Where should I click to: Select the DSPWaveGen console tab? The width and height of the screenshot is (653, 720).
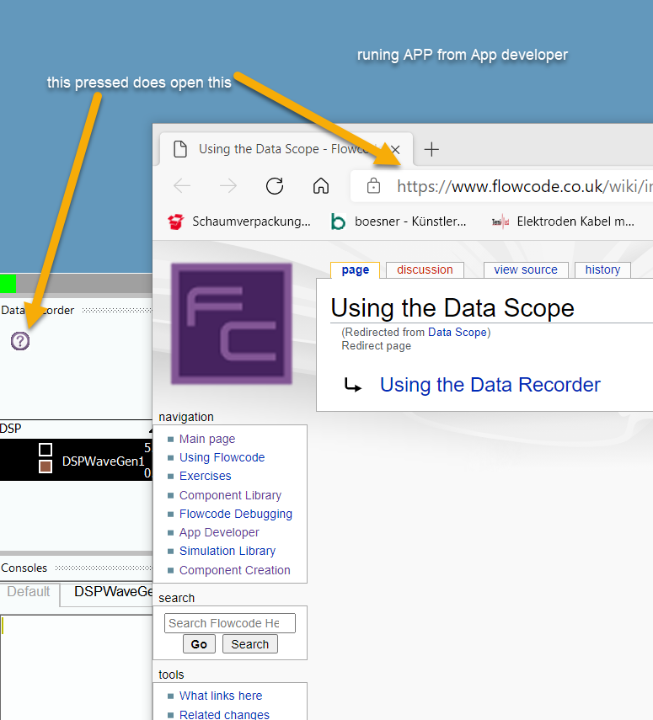(110, 592)
